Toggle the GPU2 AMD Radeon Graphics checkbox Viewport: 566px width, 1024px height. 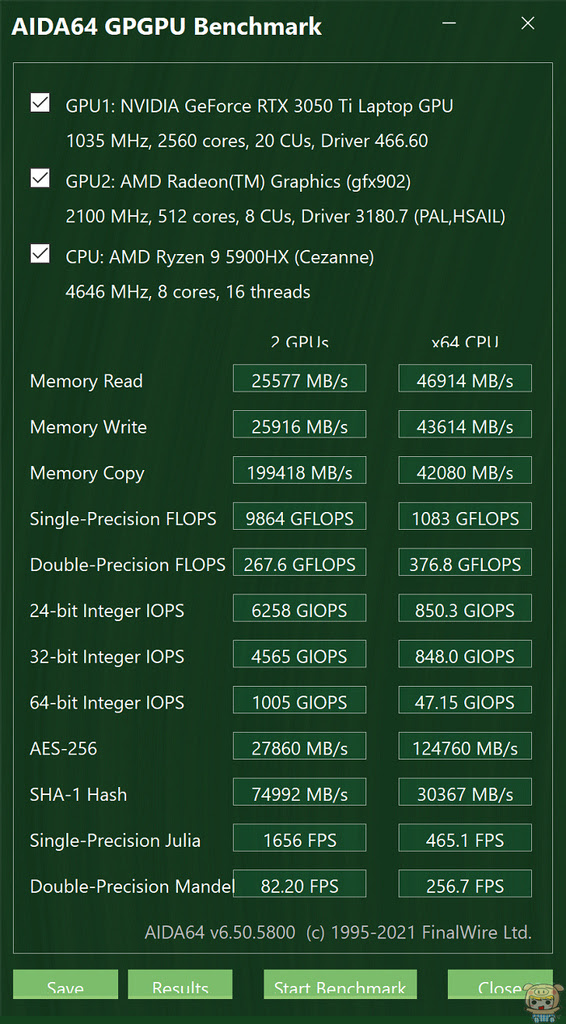40,178
